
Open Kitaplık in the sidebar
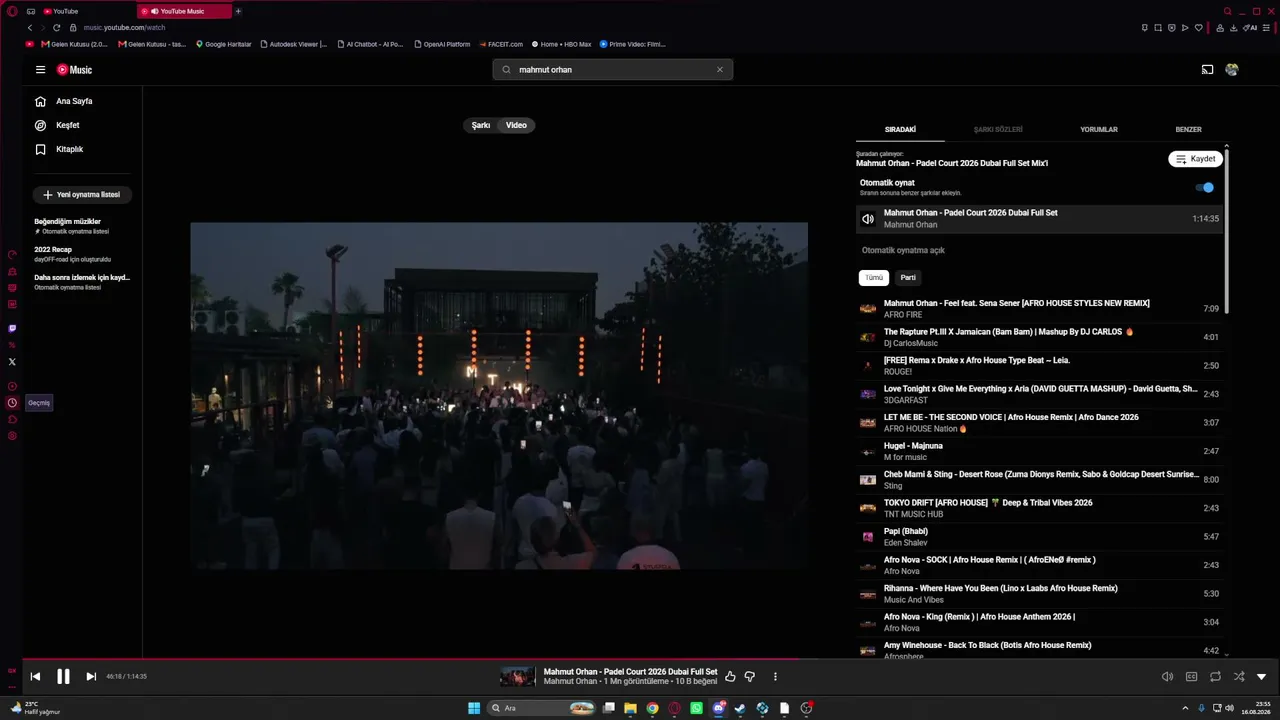tap(82, 149)
